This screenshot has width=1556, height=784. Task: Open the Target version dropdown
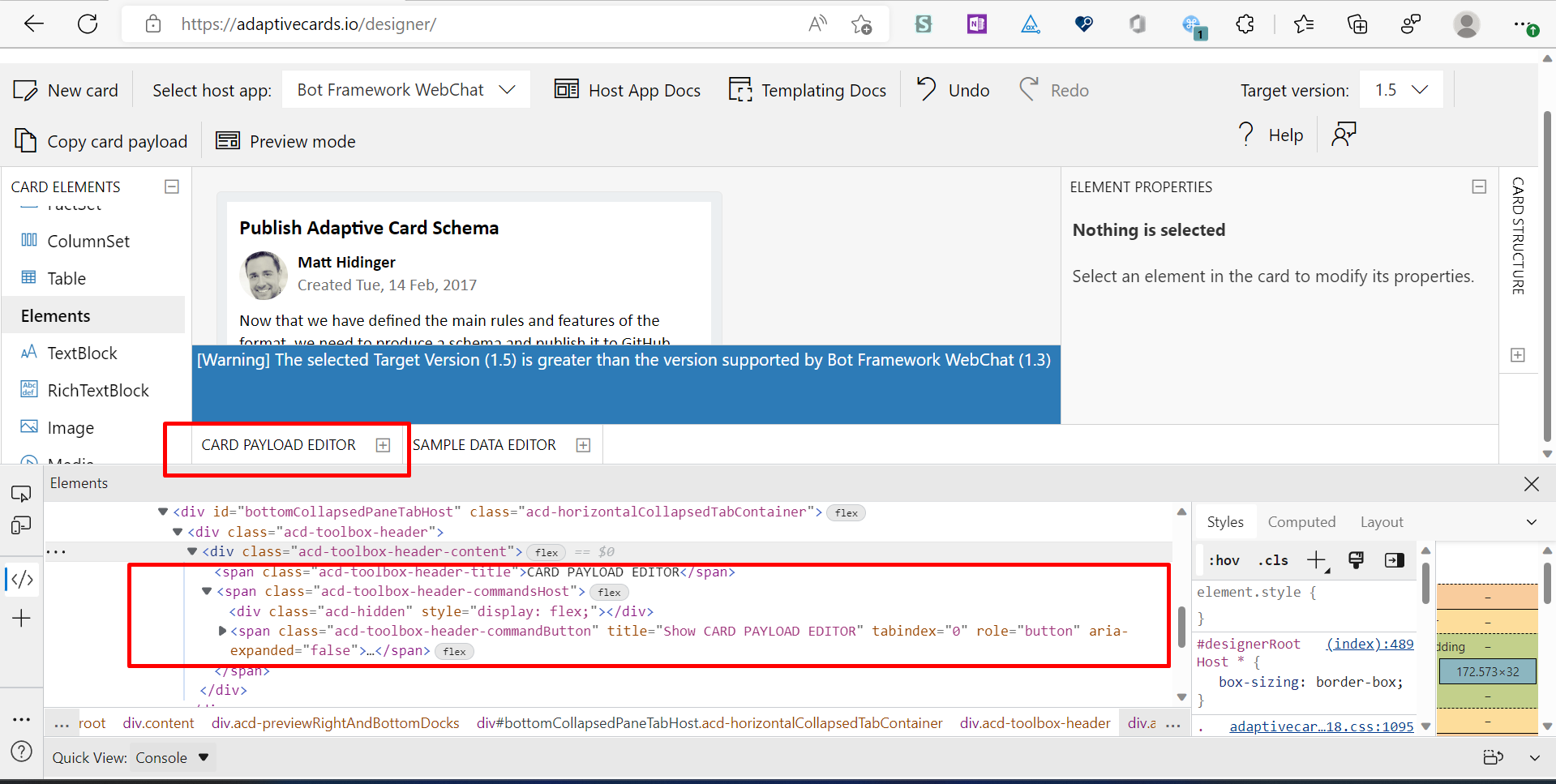click(x=1401, y=90)
